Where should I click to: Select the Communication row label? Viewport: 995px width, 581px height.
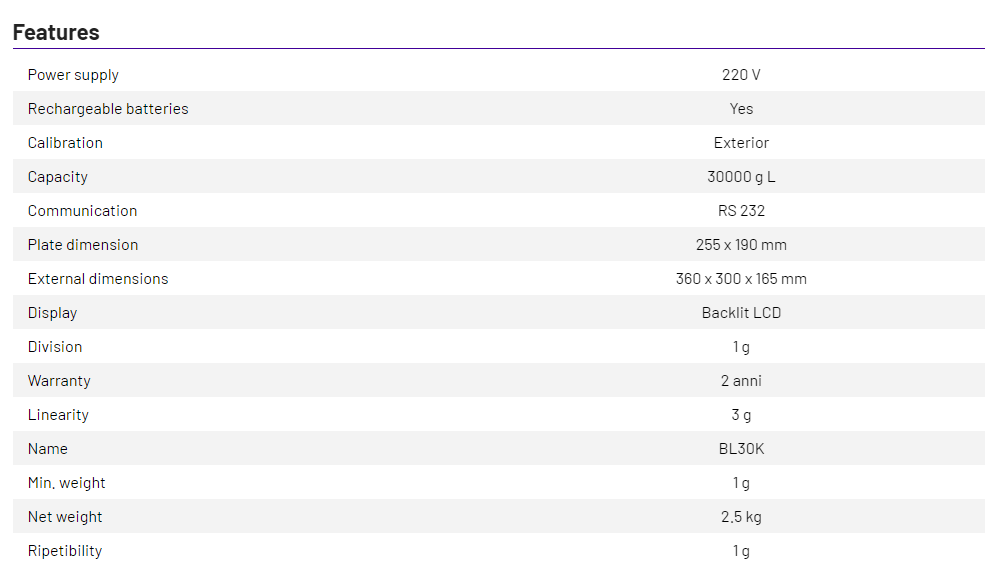tap(82, 211)
